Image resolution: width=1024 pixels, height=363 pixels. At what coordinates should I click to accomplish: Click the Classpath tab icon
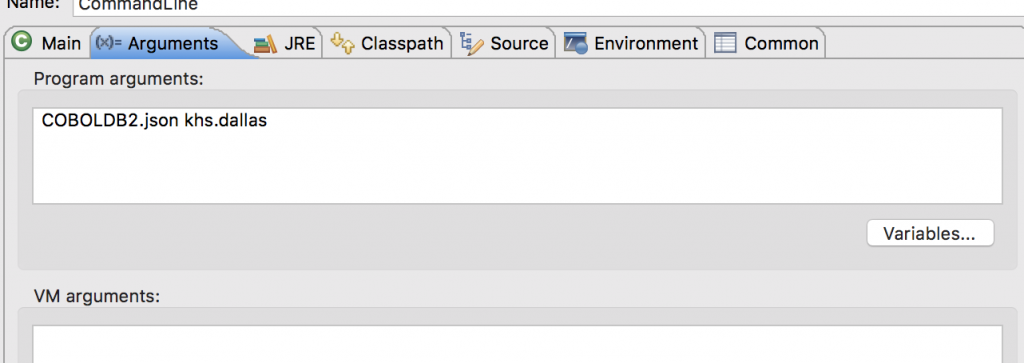(x=342, y=43)
